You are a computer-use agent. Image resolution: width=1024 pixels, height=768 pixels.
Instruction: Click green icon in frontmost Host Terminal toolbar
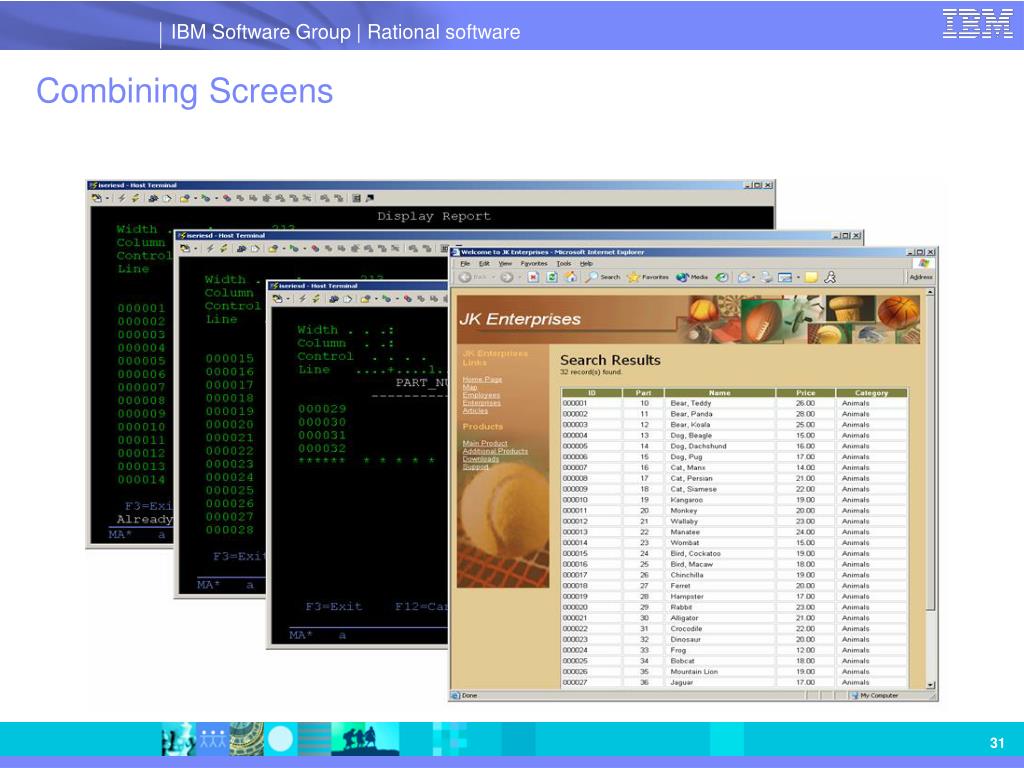387,299
